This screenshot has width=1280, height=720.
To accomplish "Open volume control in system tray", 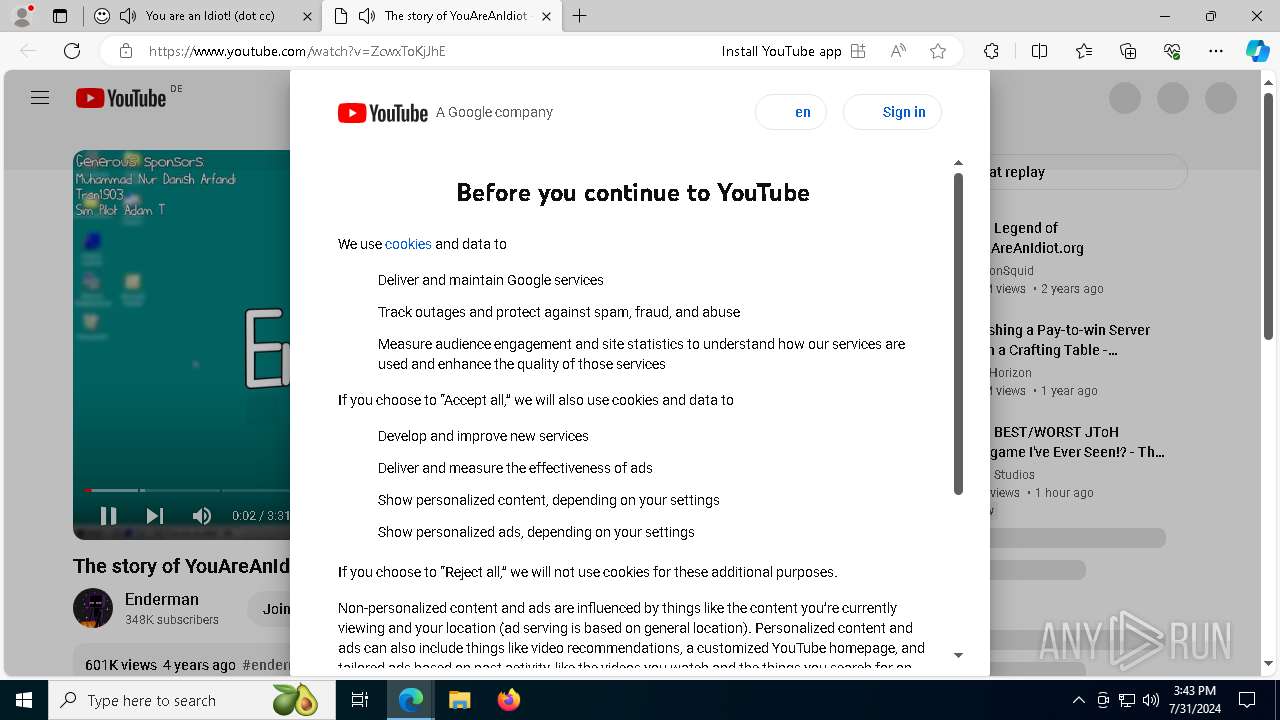I will (1150, 700).
